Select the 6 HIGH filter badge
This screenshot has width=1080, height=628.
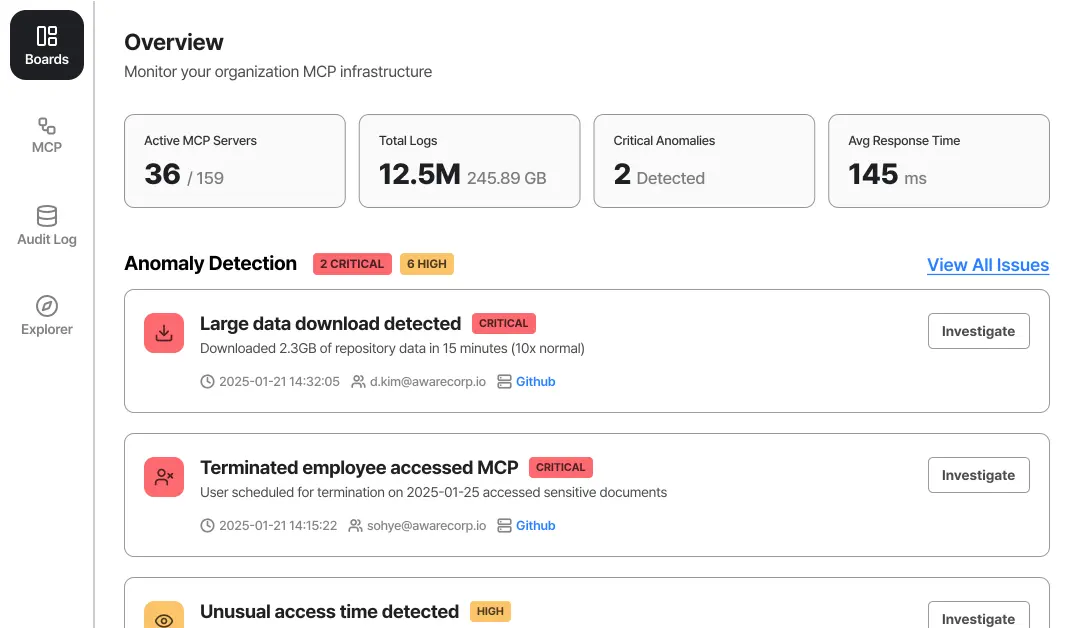pos(426,264)
